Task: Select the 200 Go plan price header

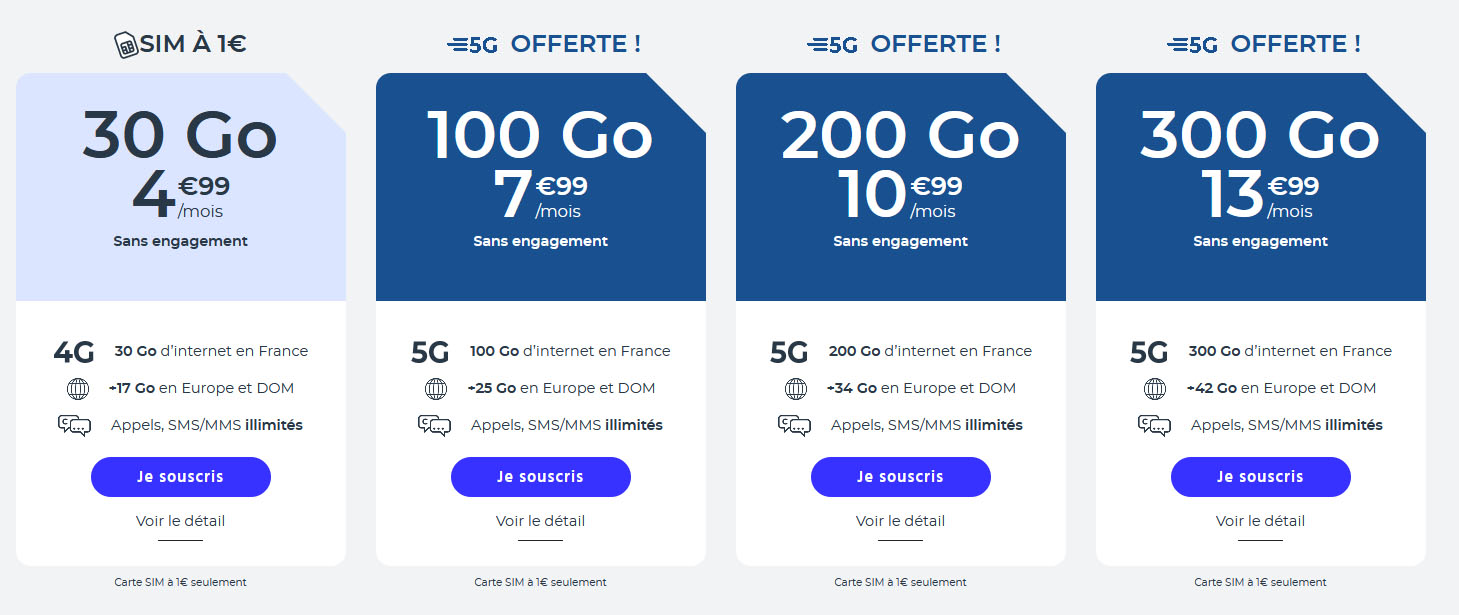Action: click(901, 187)
